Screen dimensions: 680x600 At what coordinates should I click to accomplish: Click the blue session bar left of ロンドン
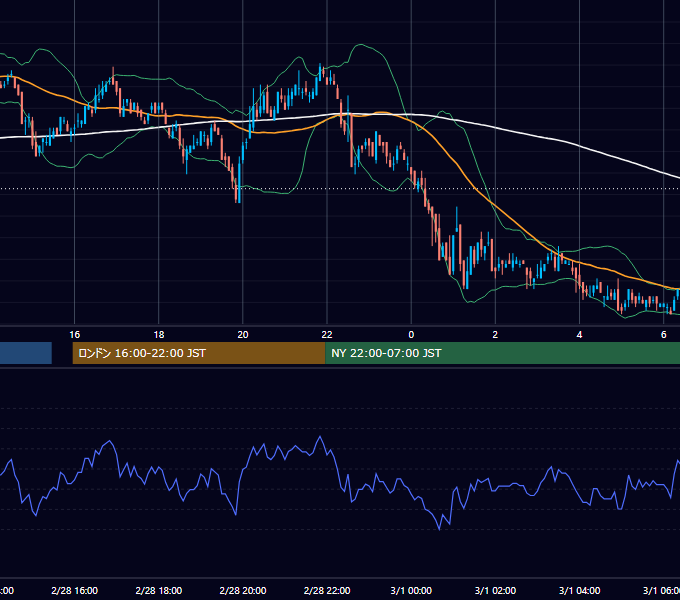[x=26, y=353]
